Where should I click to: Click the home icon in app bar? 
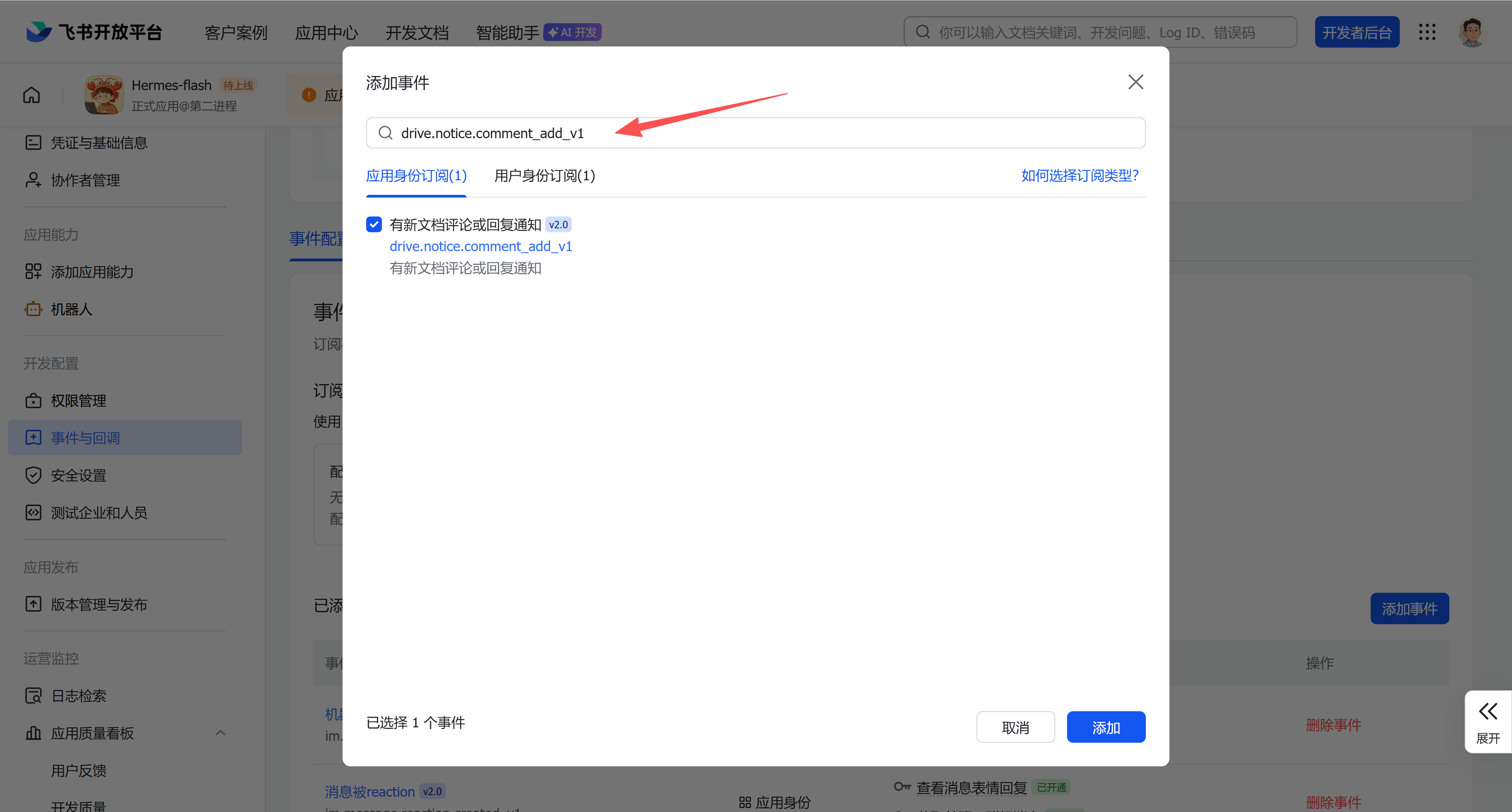[31, 94]
